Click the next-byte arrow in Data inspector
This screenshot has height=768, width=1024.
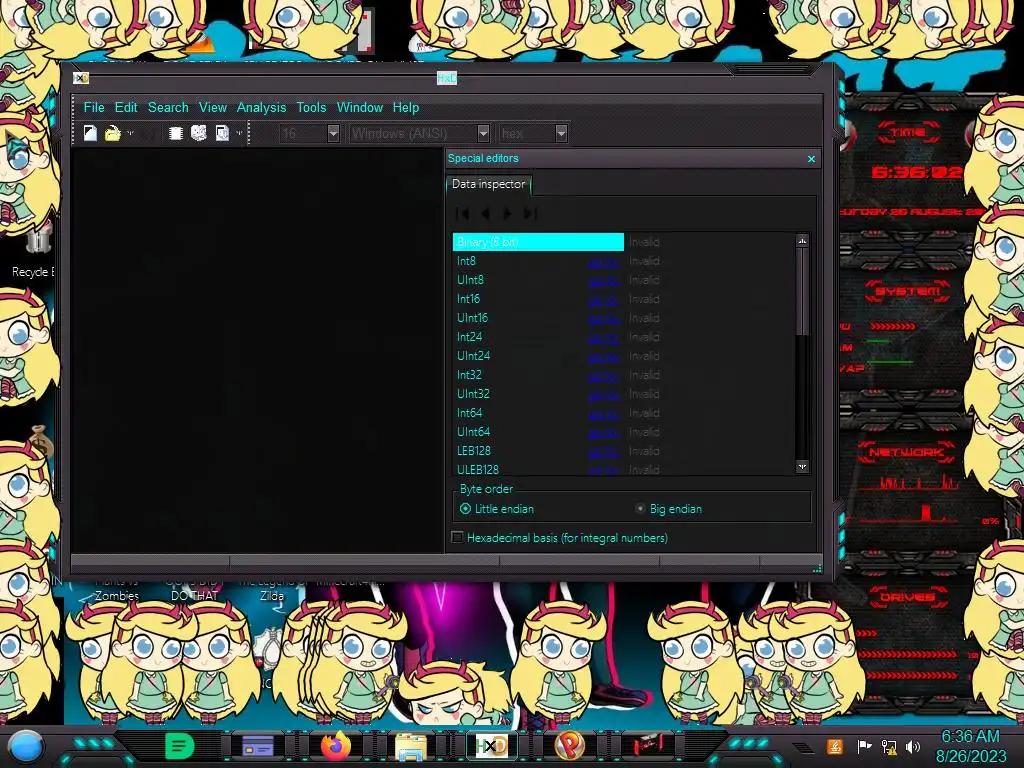[x=507, y=214]
